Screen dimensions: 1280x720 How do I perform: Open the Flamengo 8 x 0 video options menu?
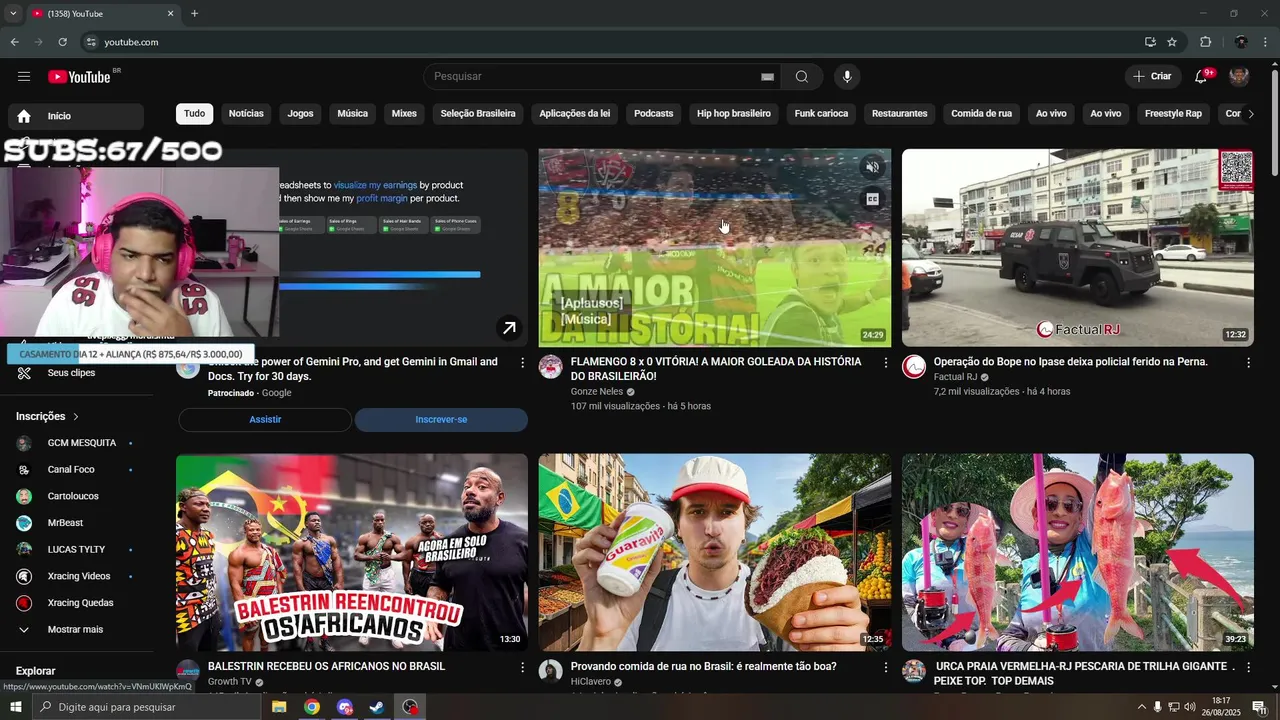885,362
